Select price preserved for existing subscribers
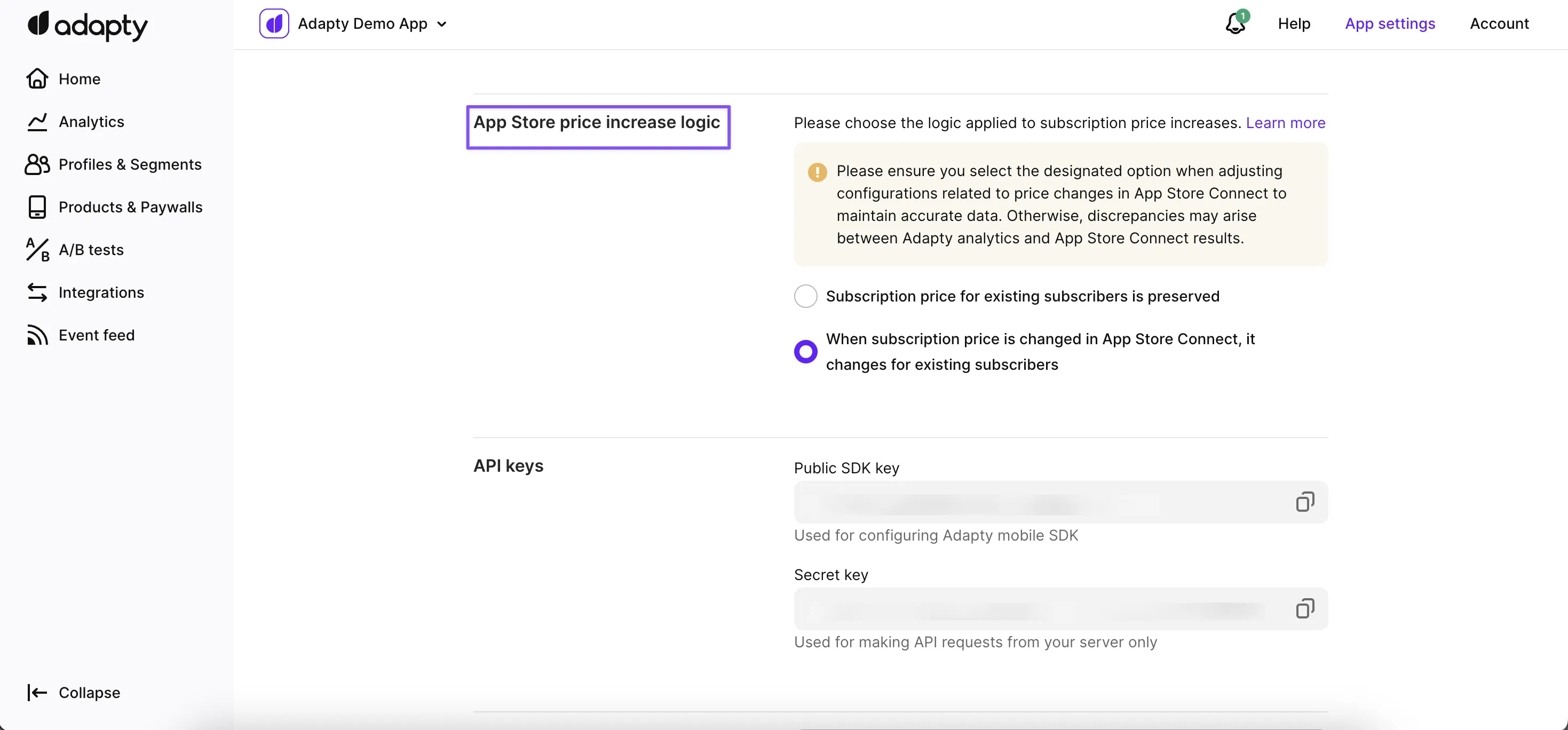 805,296
